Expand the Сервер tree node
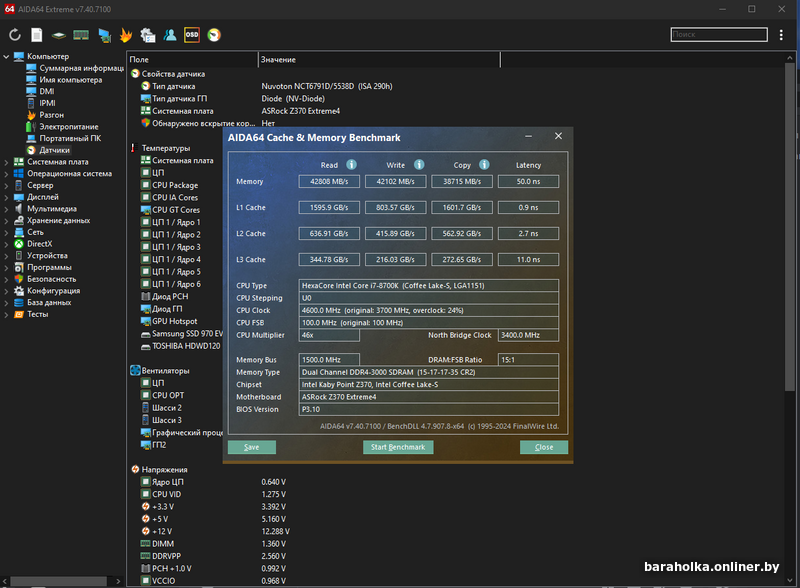The width and height of the screenshot is (800, 588). point(6,185)
